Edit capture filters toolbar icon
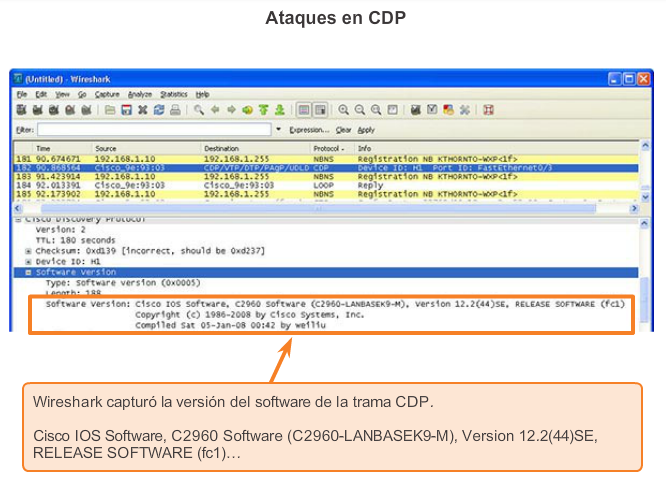The width and height of the screenshot is (666, 498). pyautogui.click(x=416, y=110)
